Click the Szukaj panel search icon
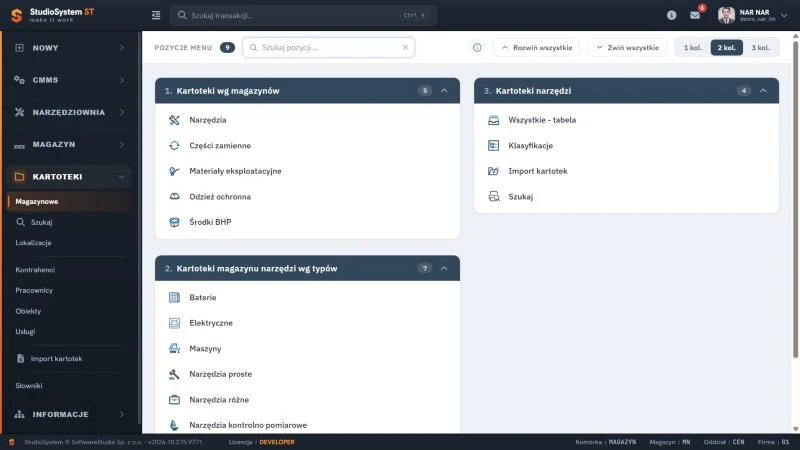This screenshot has height=450, width=800. [x=493, y=196]
